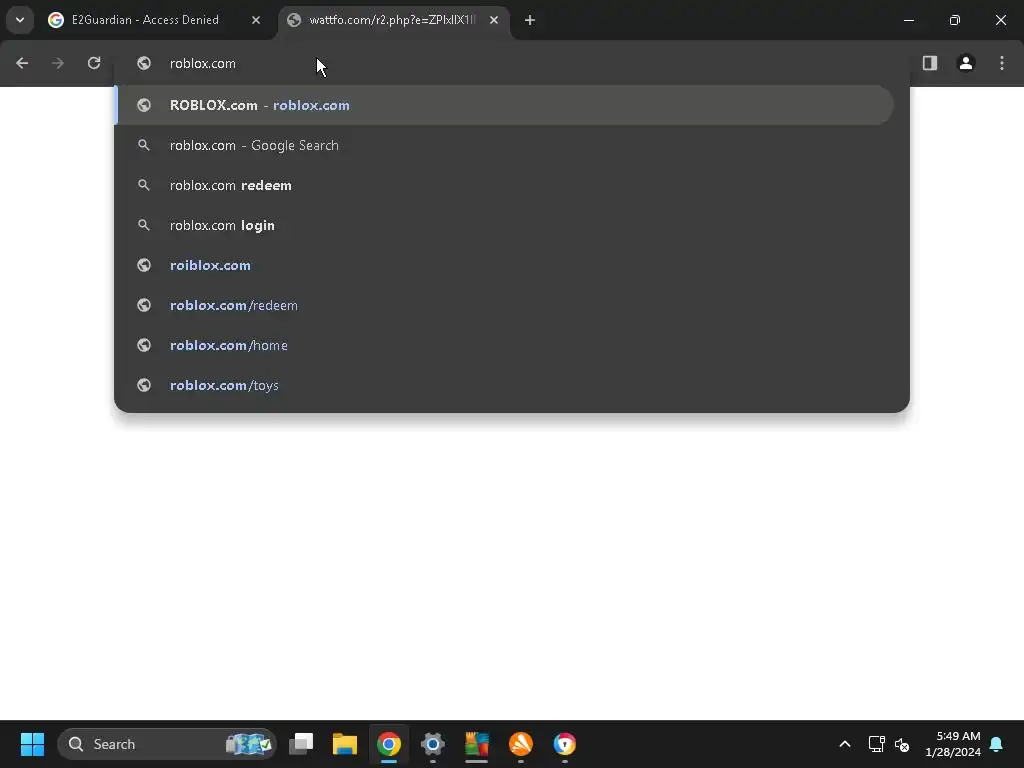Image resolution: width=1024 pixels, height=768 pixels.
Task: Open a new tab with plus button
Action: coord(530,20)
